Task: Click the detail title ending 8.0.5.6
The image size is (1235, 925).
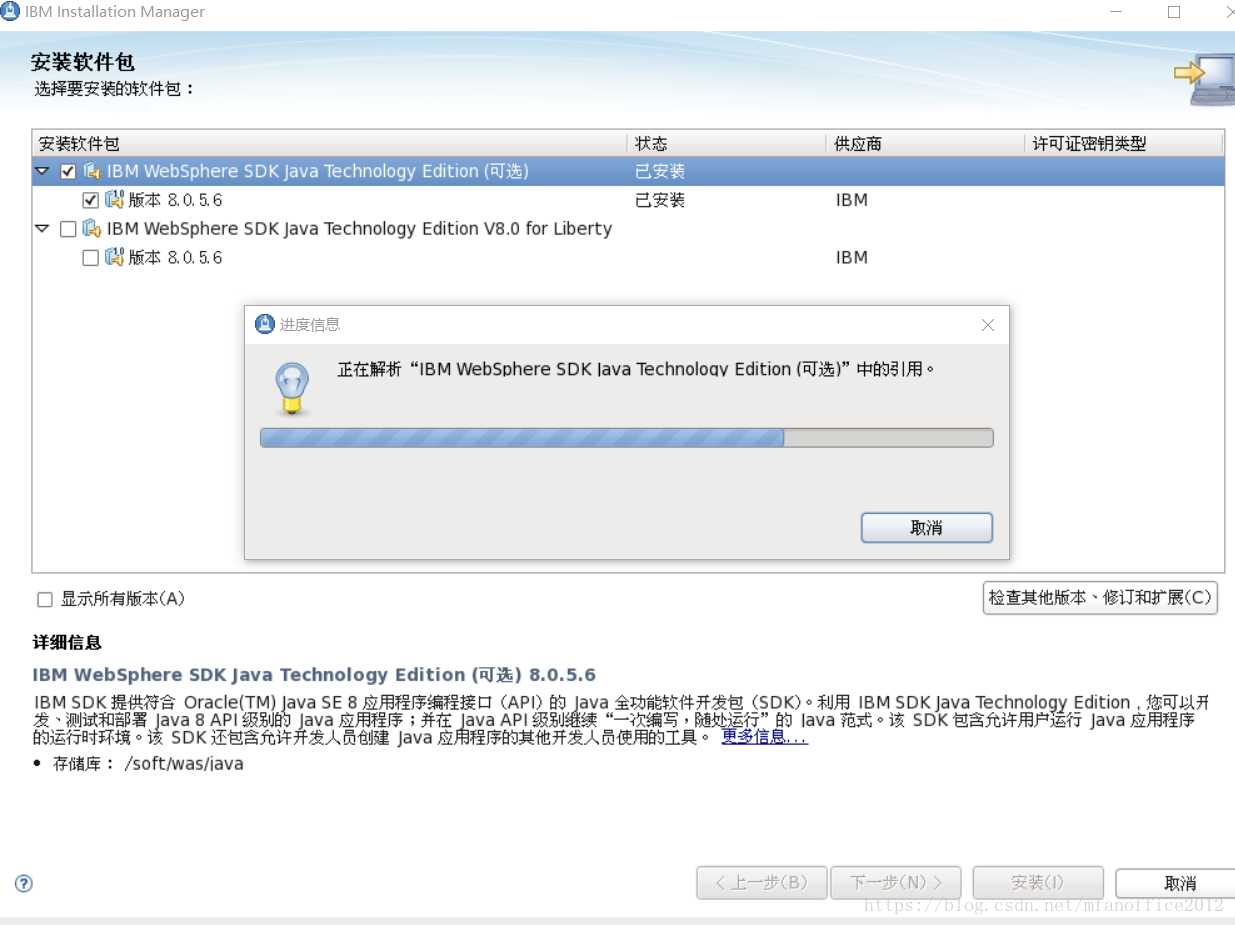Action: [x=314, y=675]
